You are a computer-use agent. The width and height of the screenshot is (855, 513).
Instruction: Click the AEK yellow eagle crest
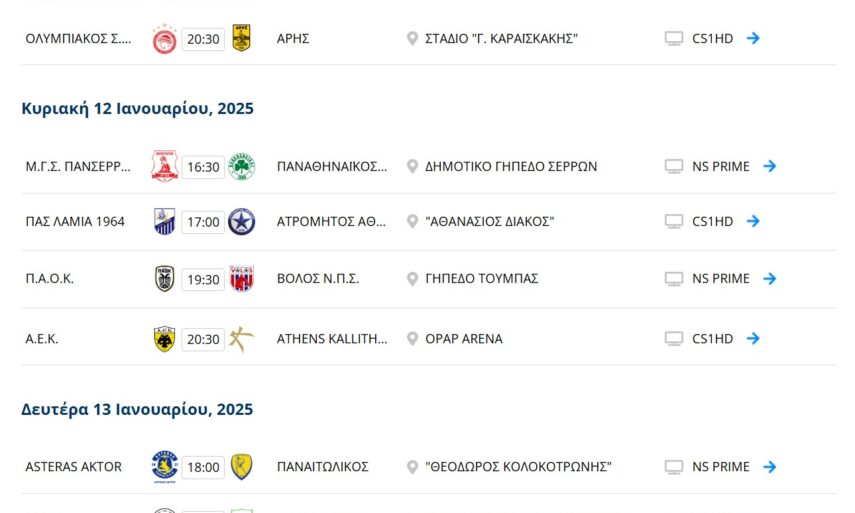point(164,339)
